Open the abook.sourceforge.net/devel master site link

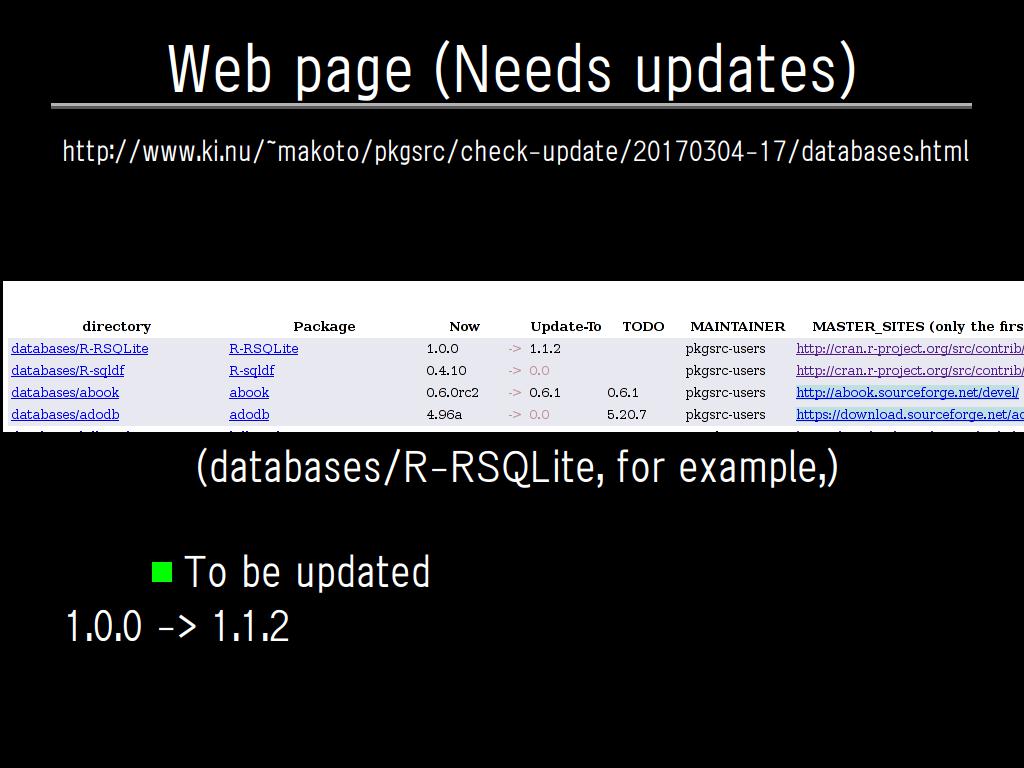907,393
